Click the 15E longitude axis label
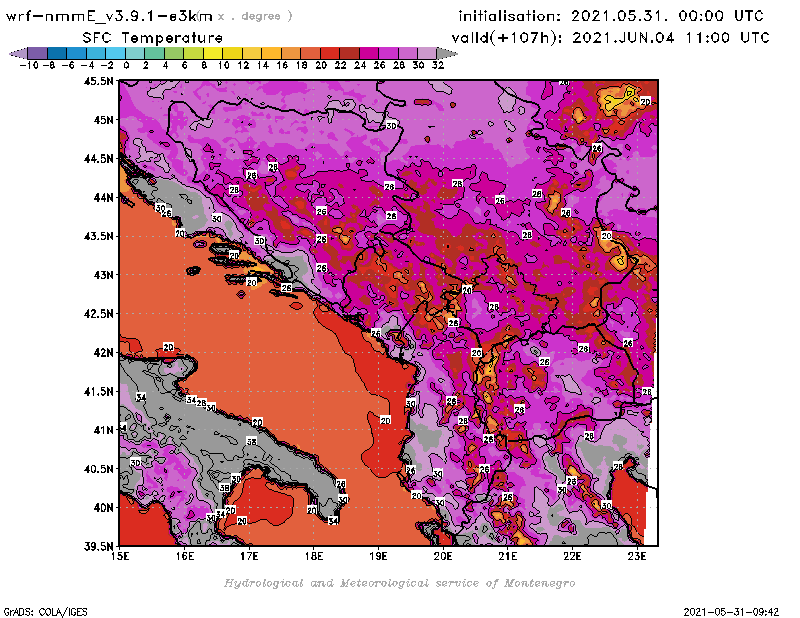This screenshot has width=800, height=618. pyautogui.click(x=120, y=556)
